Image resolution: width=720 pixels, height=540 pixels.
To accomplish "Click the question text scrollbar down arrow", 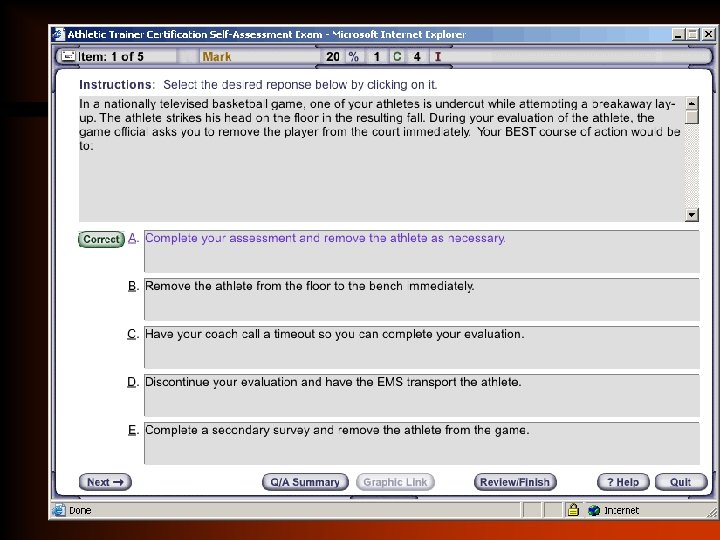I will (x=692, y=214).
